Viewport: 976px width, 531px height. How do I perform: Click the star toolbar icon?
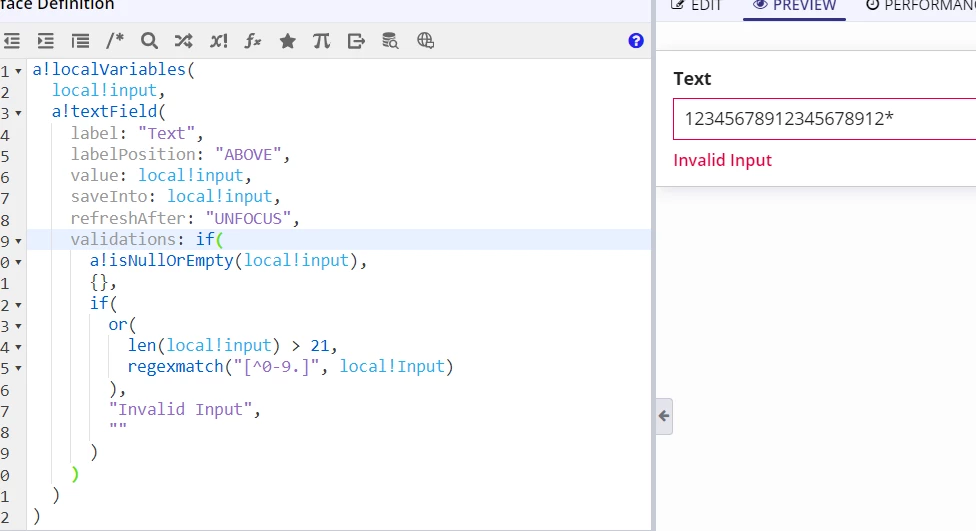point(288,41)
